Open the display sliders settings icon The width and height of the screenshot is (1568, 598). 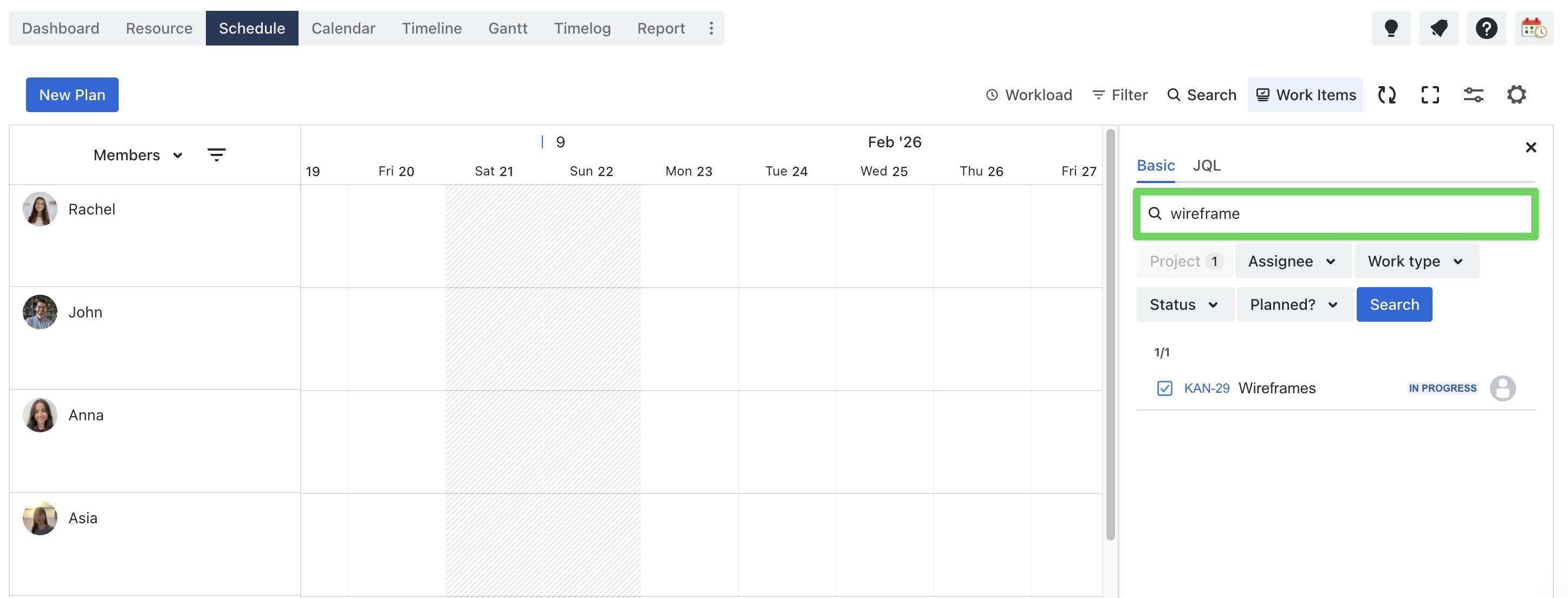[1473, 95]
